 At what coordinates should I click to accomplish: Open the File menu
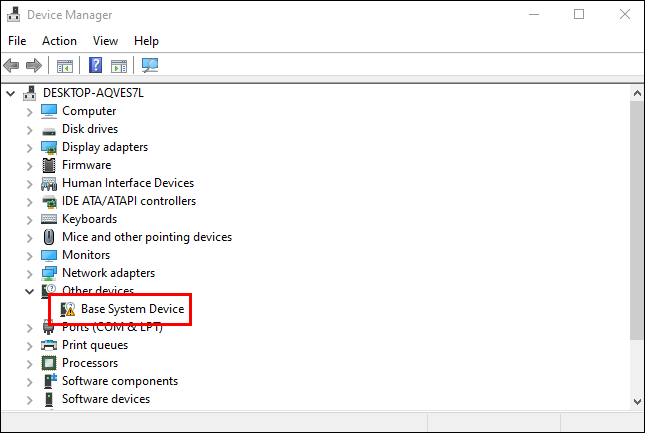(17, 41)
